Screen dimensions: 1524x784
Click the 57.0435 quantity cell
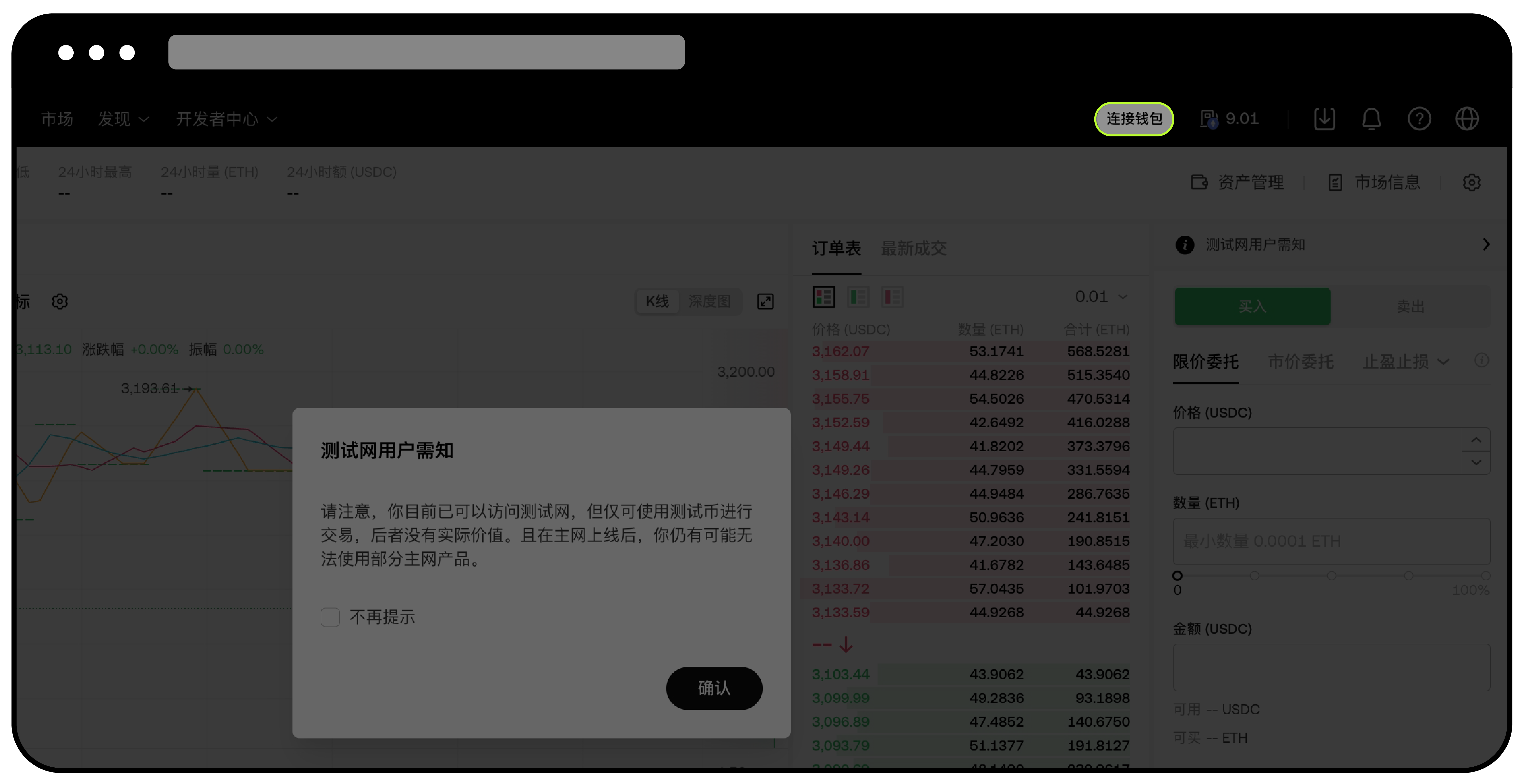click(x=996, y=589)
